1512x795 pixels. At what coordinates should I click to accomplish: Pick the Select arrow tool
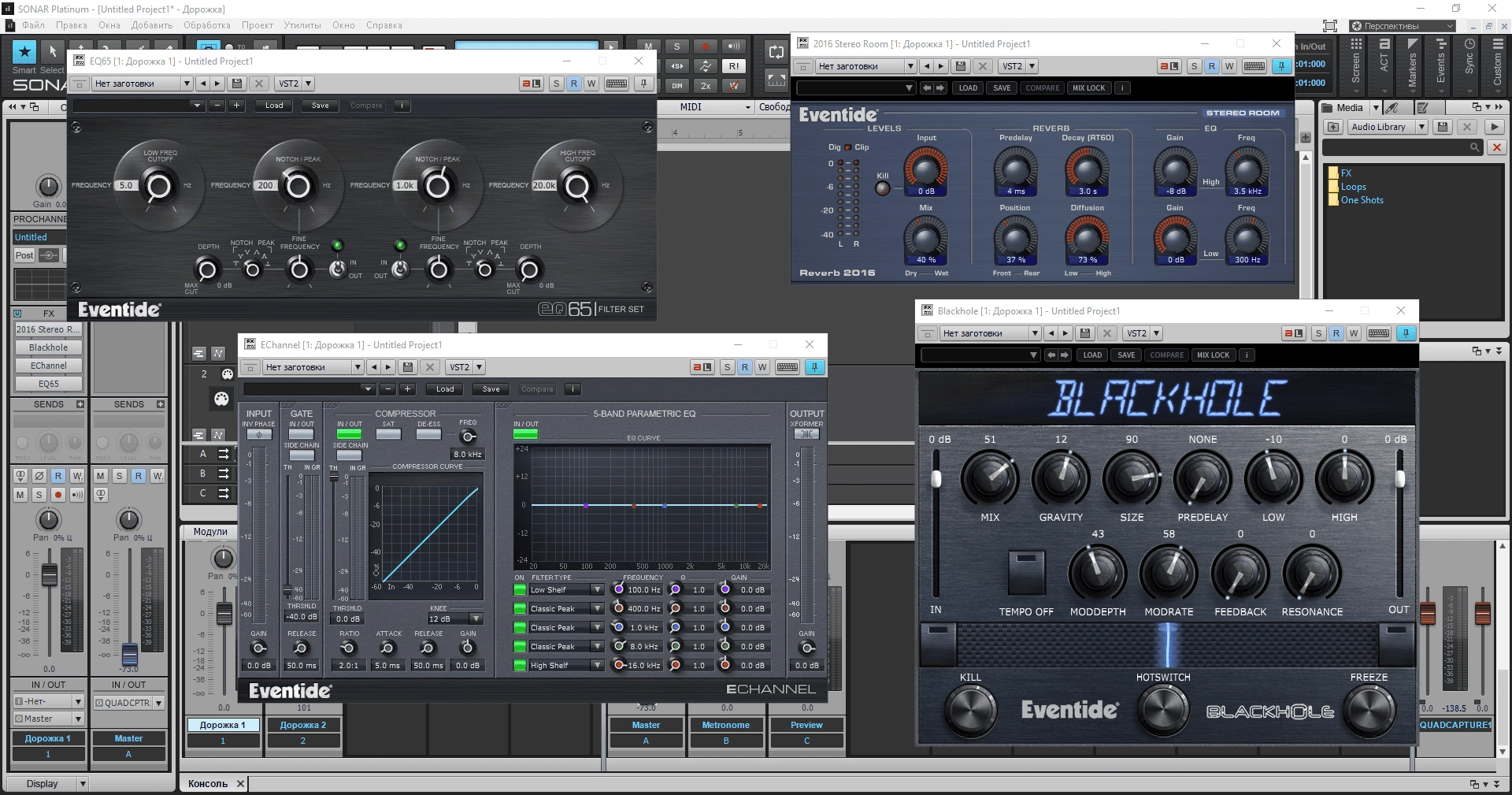[x=52, y=52]
